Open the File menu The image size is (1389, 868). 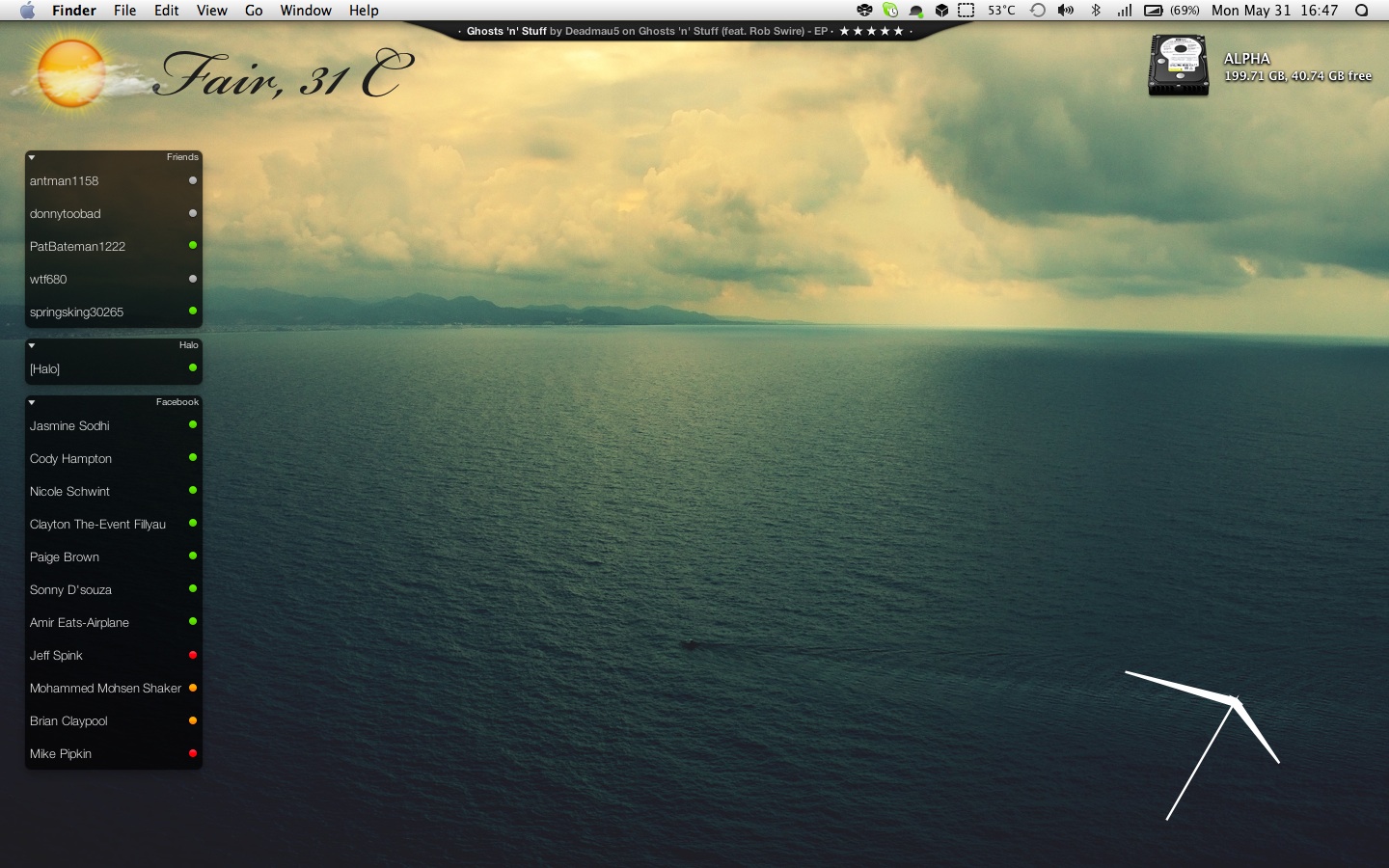(124, 11)
